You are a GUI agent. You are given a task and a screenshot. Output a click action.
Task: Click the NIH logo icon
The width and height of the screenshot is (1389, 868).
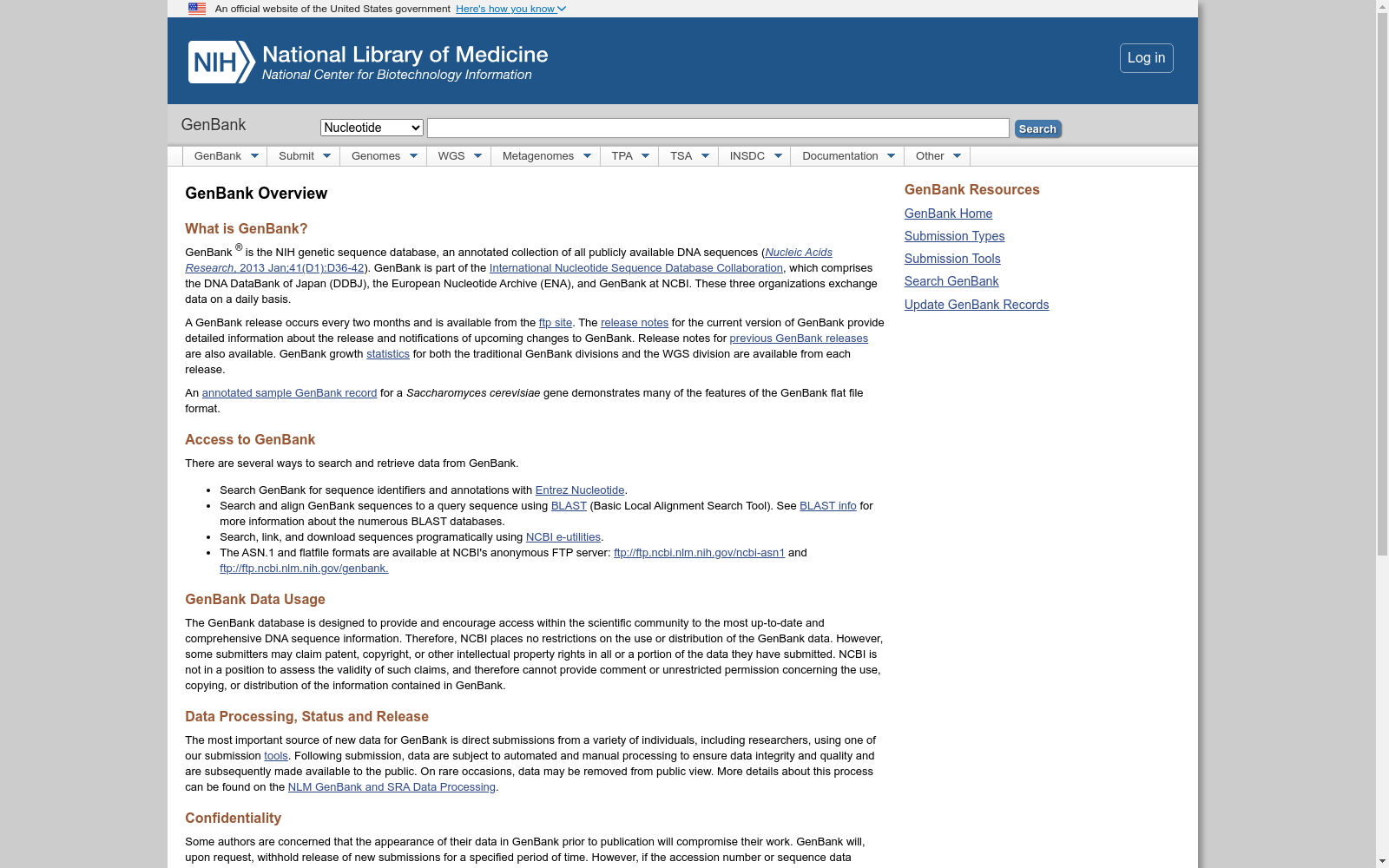(x=221, y=62)
